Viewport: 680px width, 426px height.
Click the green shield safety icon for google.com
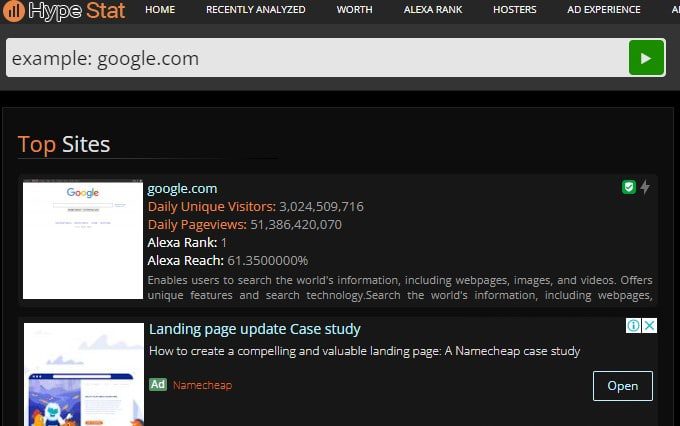coord(628,187)
